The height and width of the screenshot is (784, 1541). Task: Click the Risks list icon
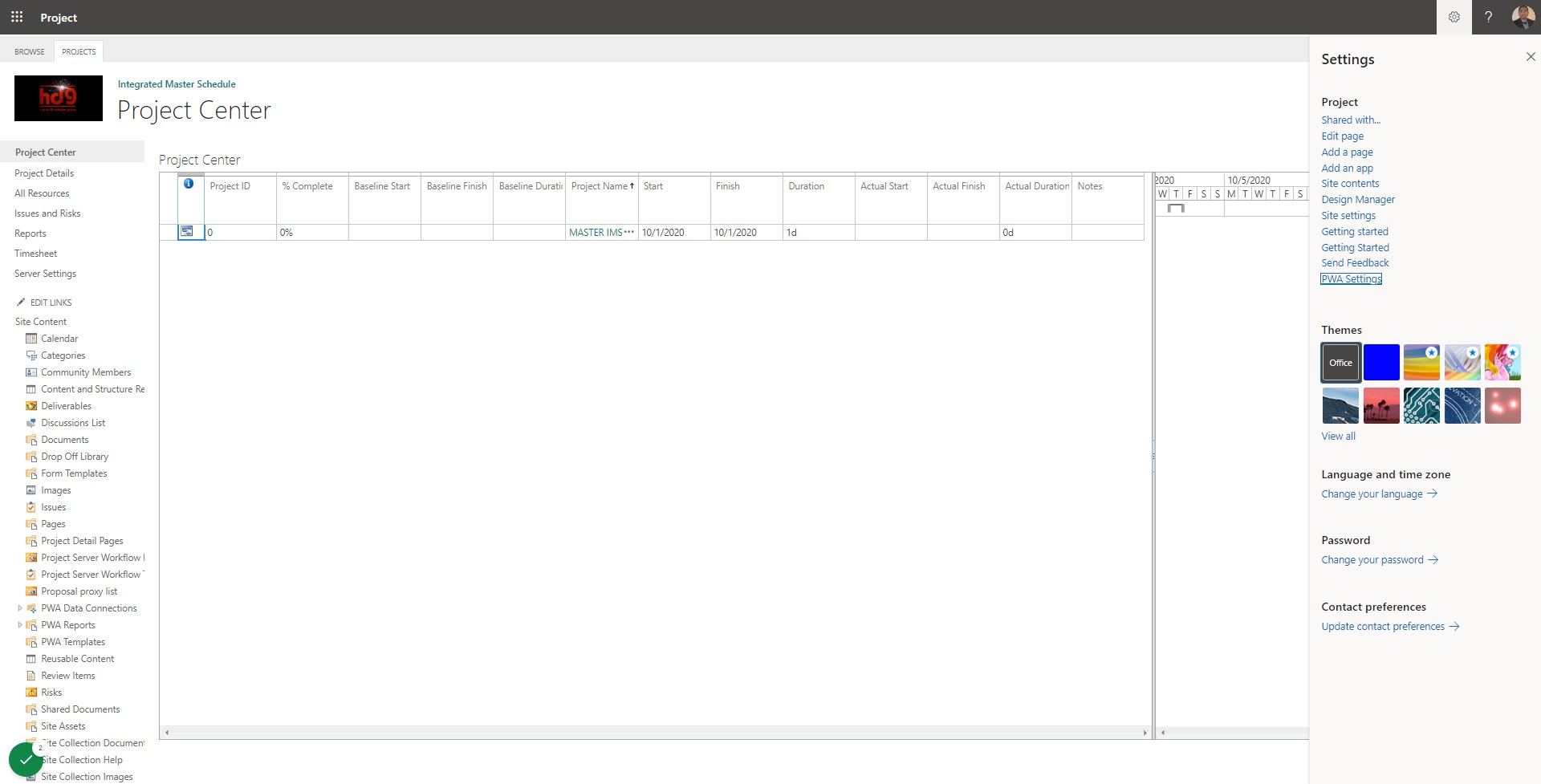click(31, 693)
